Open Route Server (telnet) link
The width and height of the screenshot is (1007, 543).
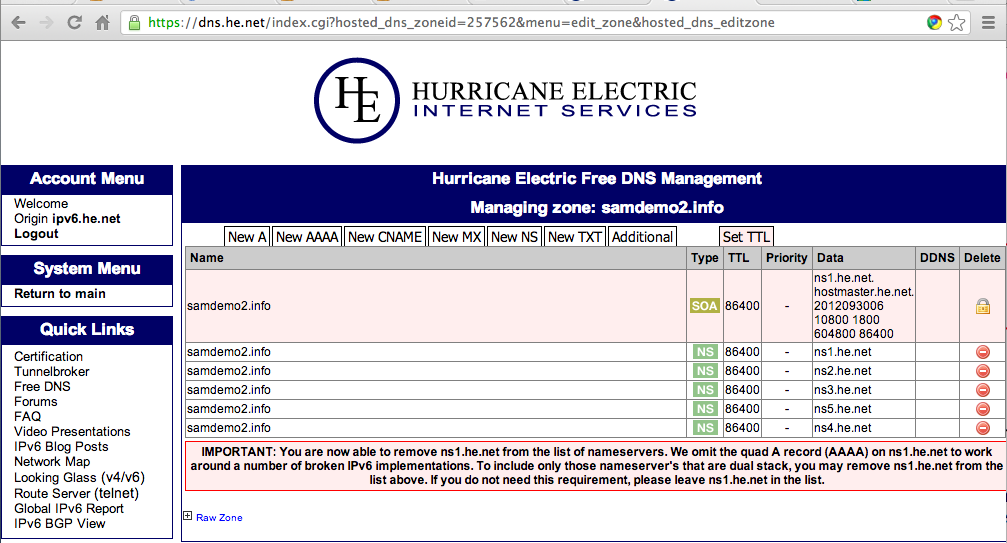[x=76, y=493]
